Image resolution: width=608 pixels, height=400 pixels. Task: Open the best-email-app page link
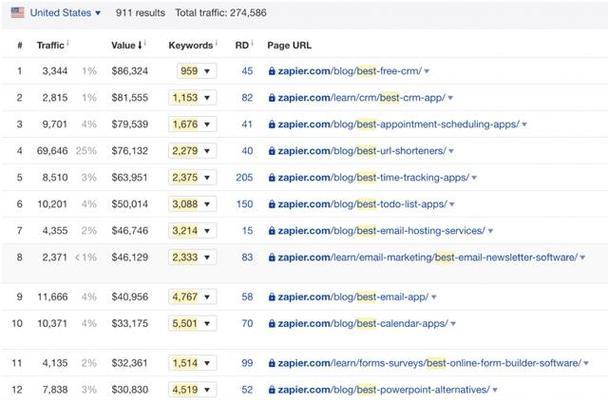pos(353,297)
